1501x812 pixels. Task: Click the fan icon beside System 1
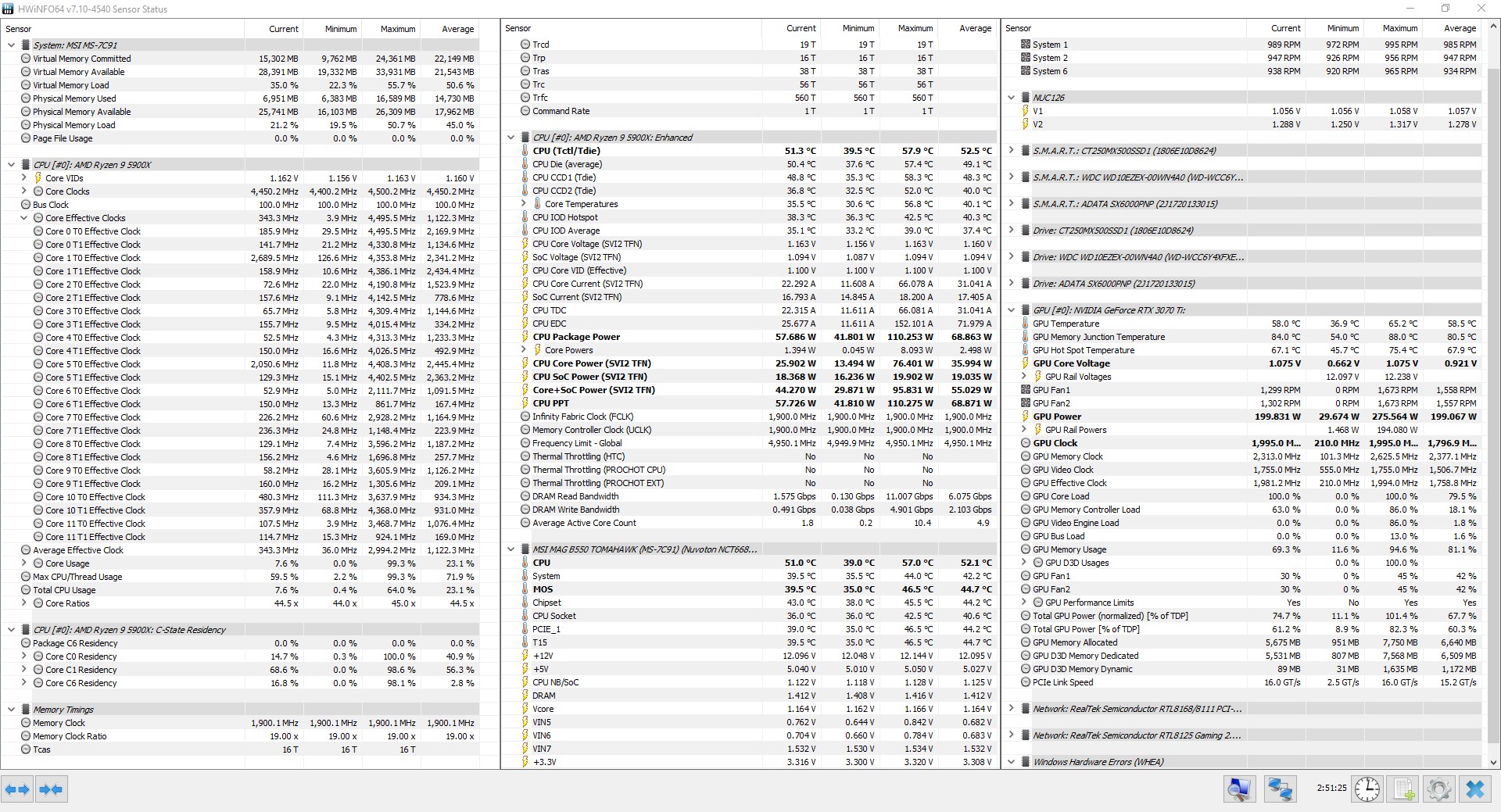pyautogui.click(x=1026, y=45)
